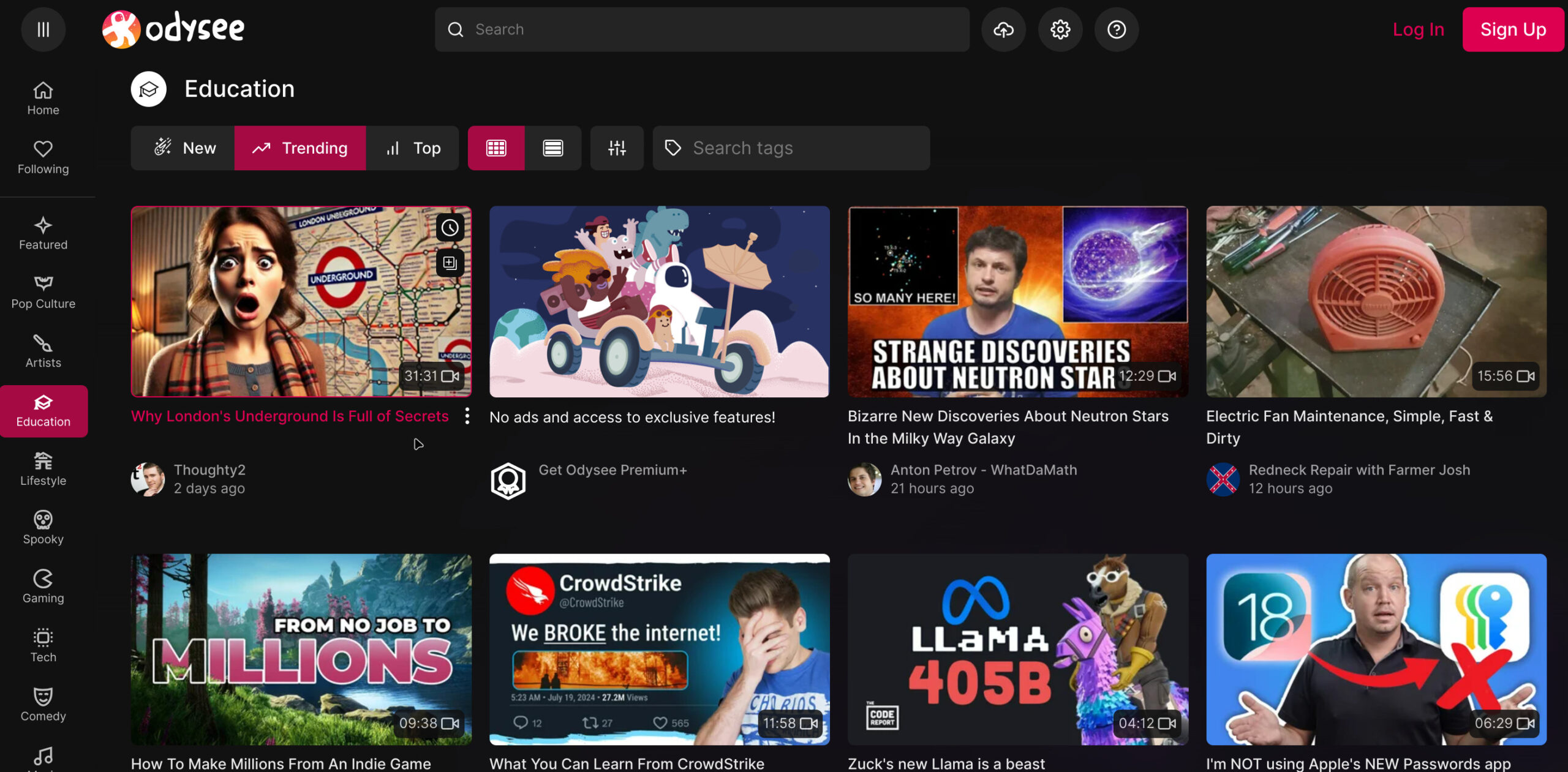The width and height of the screenshot is (1568, 772).
Task: Click Thoughty2 channel avatar
Action: pyautogui.click(x=148, y=479)
